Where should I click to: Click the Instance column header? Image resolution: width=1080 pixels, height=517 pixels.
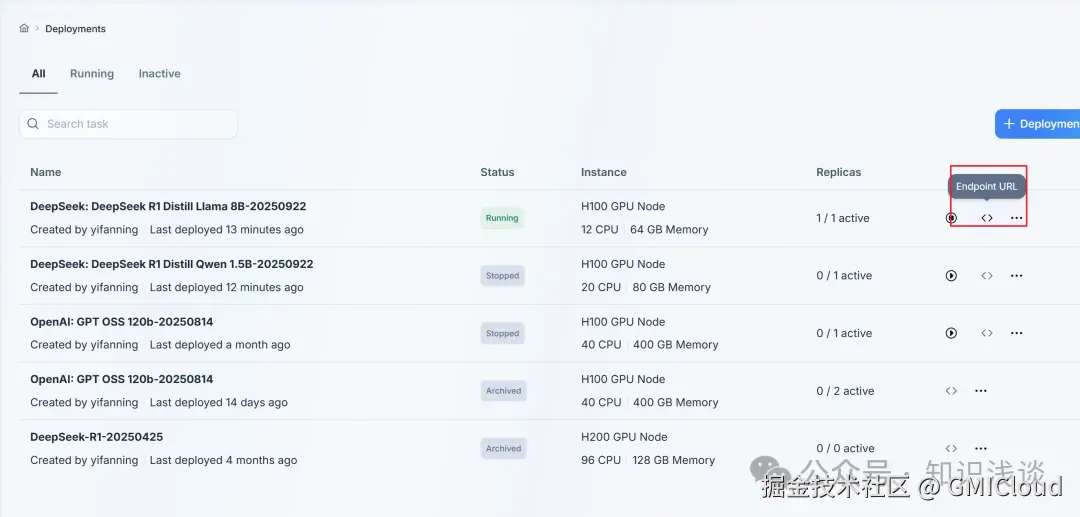(x=603, y=172)
